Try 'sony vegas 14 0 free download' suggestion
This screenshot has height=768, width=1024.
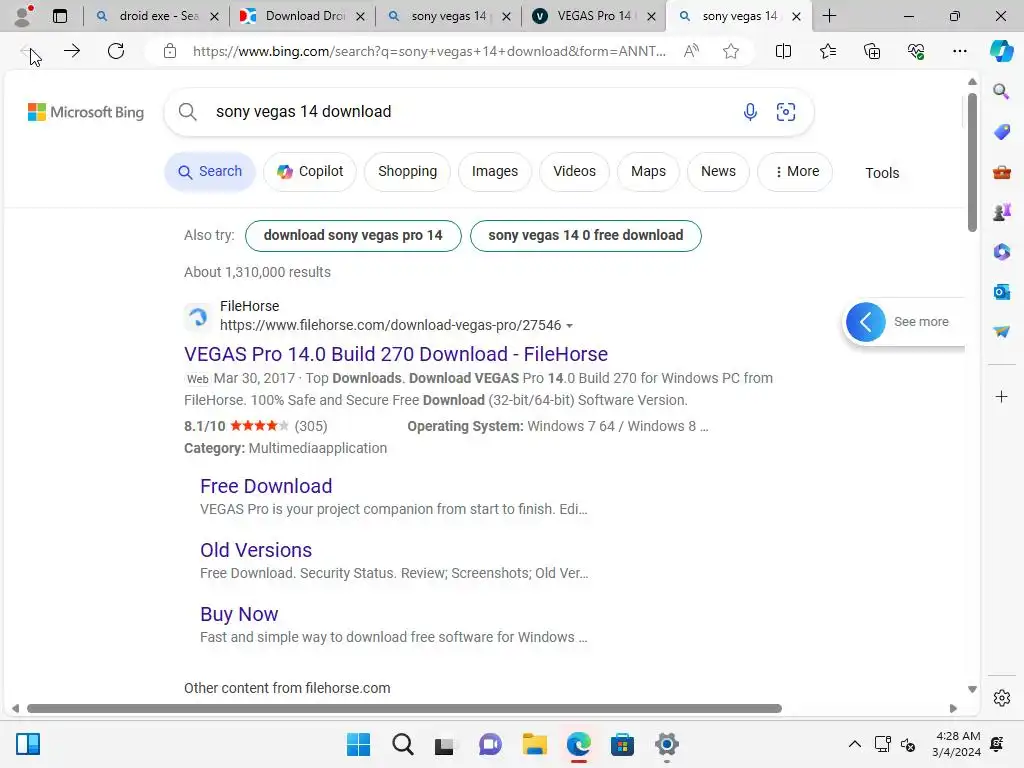(586, 236)
